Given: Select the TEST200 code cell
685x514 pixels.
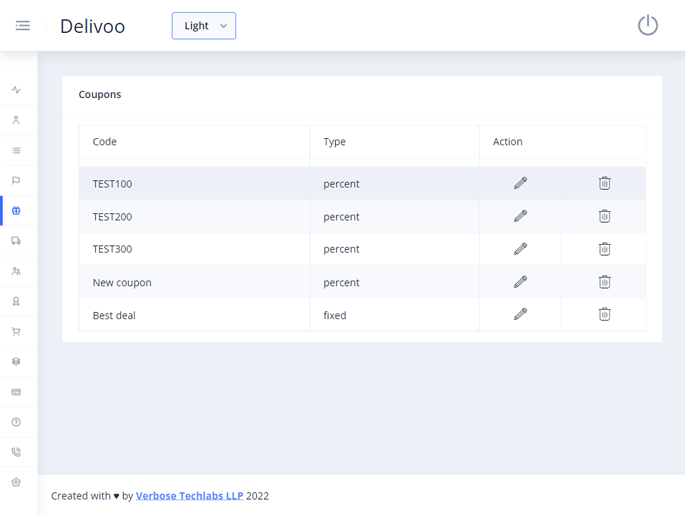Looking at the screenshot, I should [x=194, y=217].
